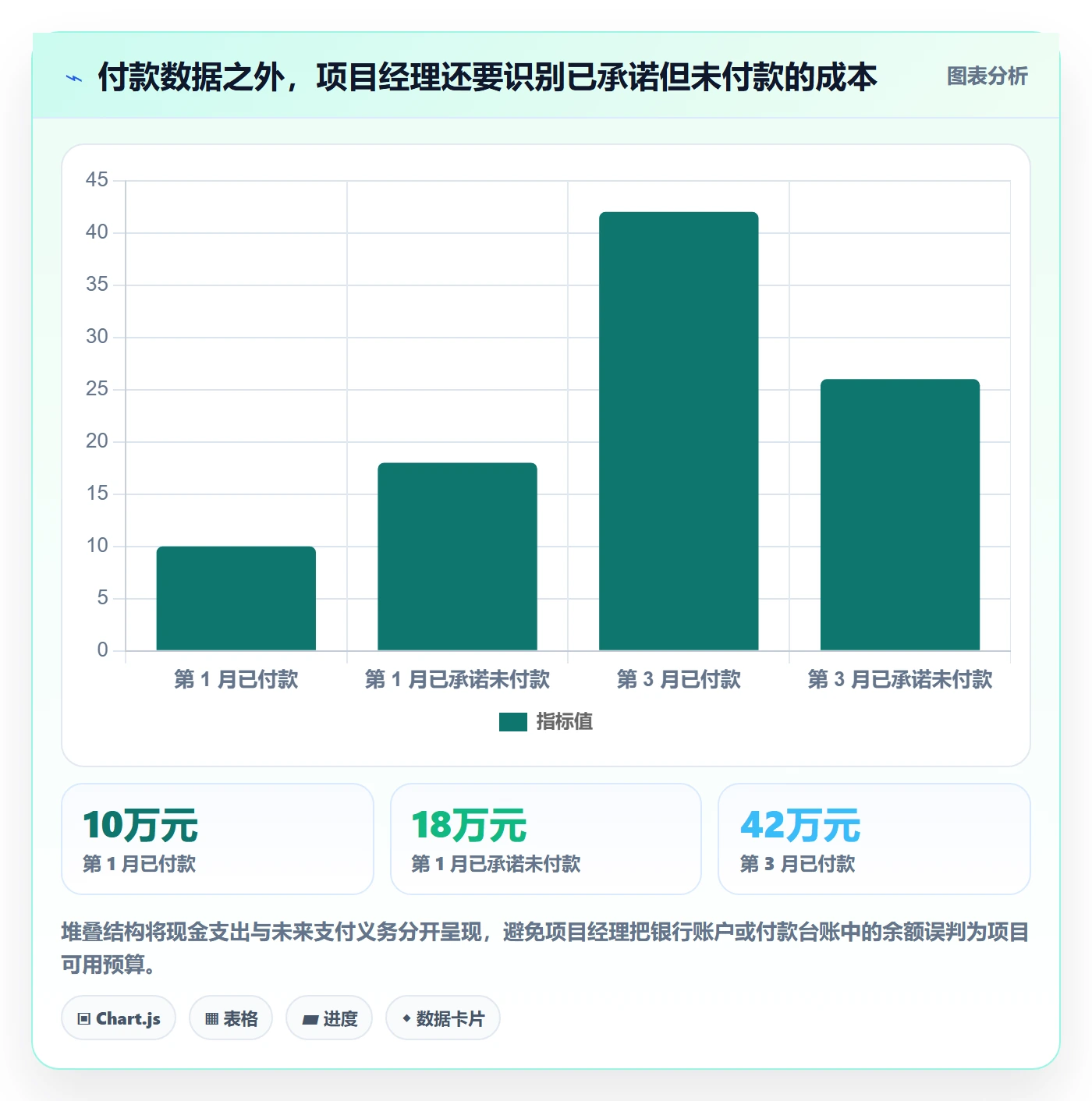Click the 第 1 月已付款 chart bar
Viewport: 1092px width, 1101px height.
coord(236,598)
